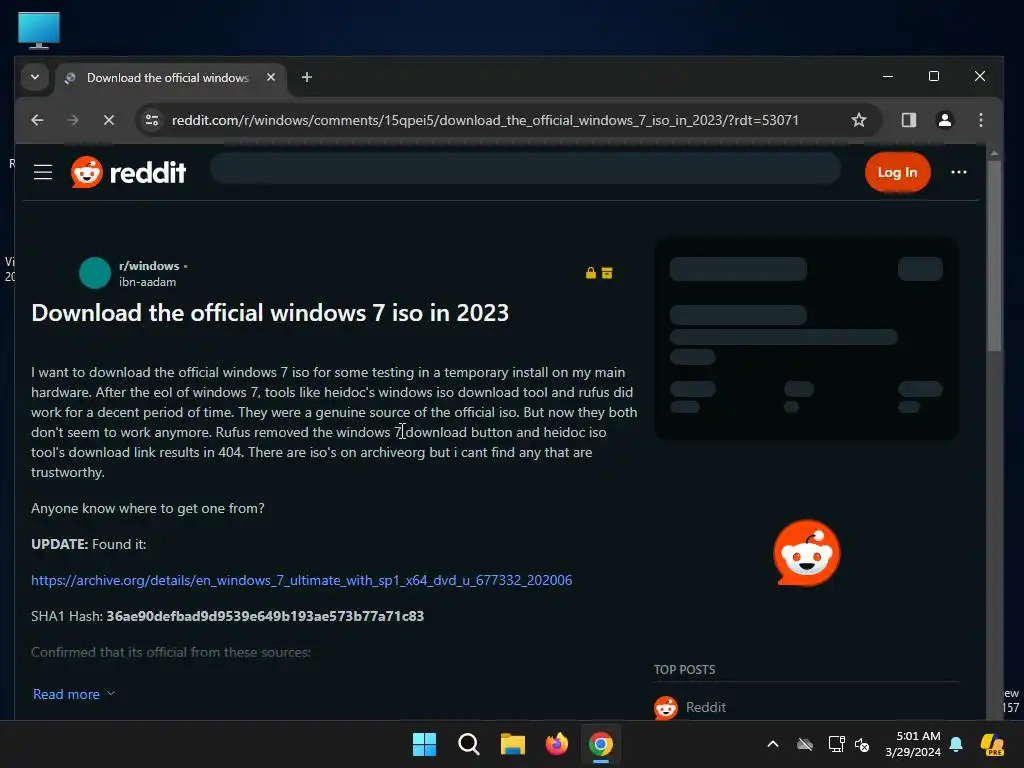
Task: Click the 'TOP POSTS' heading
Action: click(x=684, y=669)
